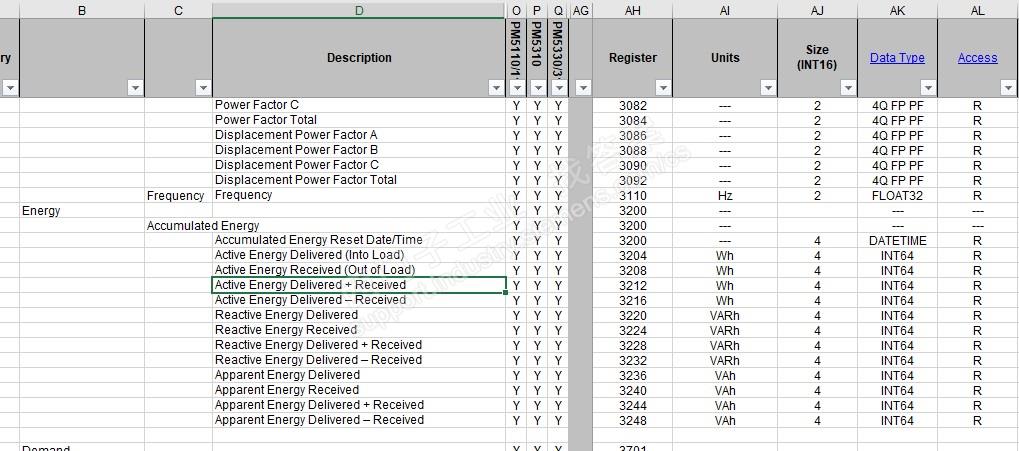Select the Register header cell
Image resolution: width=1019 pixels, height=451 pixels.
tap(632, 58)
